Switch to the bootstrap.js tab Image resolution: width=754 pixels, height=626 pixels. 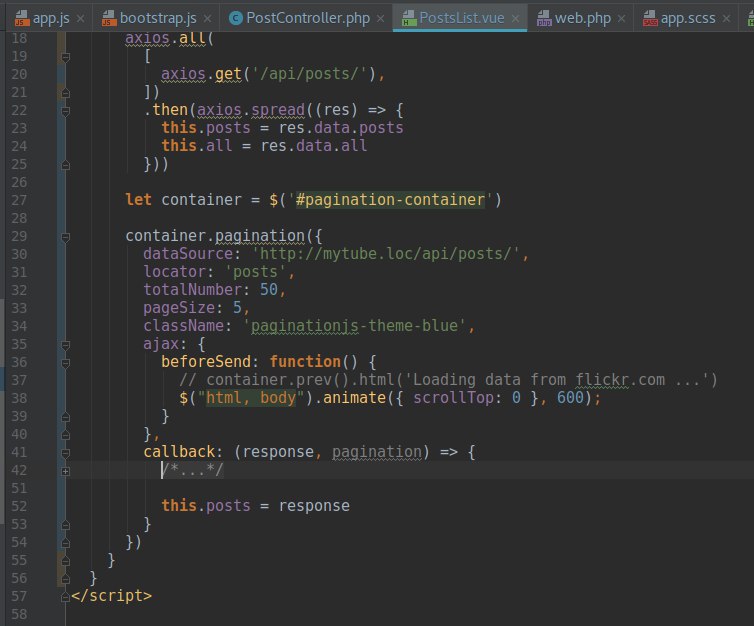[156, 18]
